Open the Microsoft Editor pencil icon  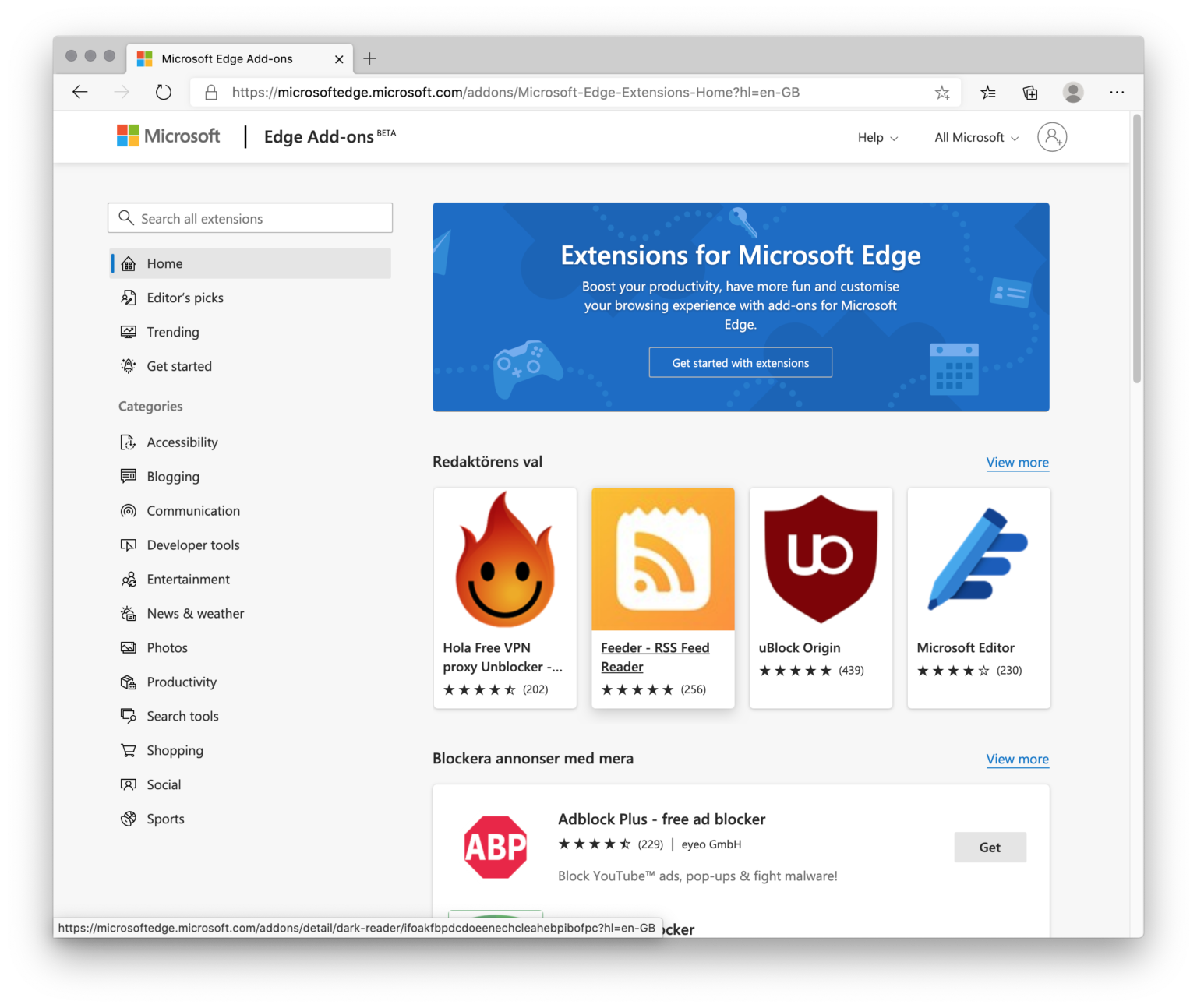point(978,559)
